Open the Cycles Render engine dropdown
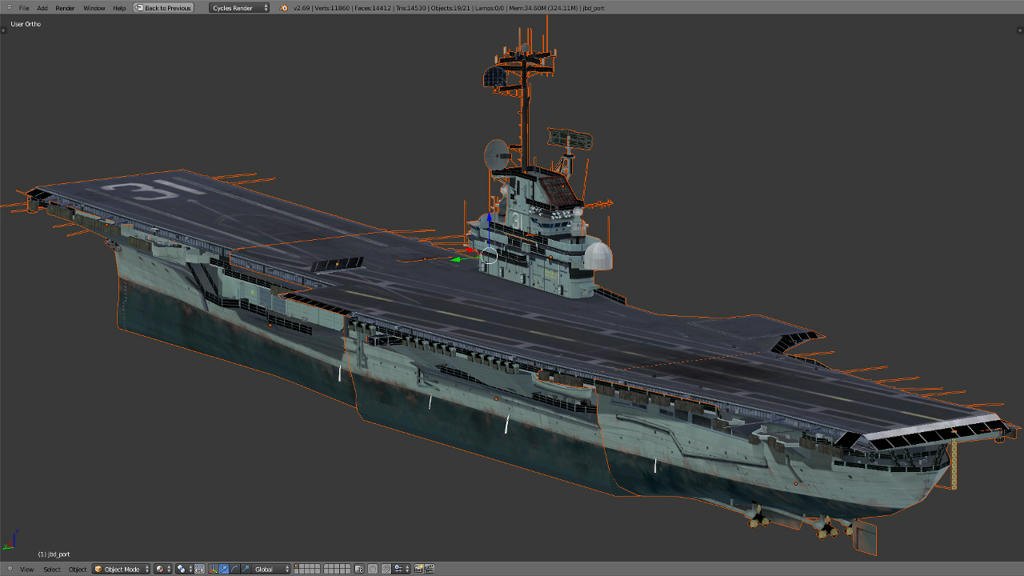This screenshot has width=1024, height=576. [x=240, y=8]
